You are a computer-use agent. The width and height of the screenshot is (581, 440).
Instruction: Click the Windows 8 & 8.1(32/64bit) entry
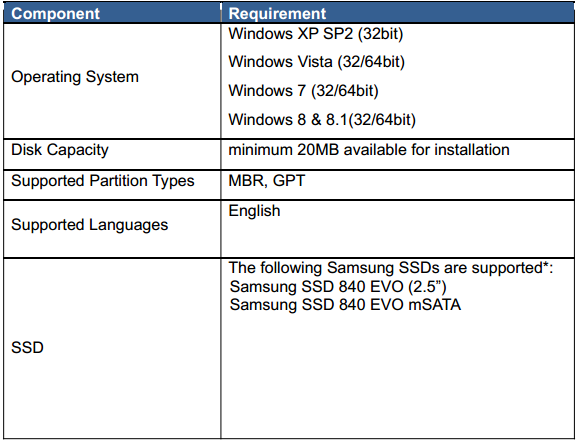322,120
